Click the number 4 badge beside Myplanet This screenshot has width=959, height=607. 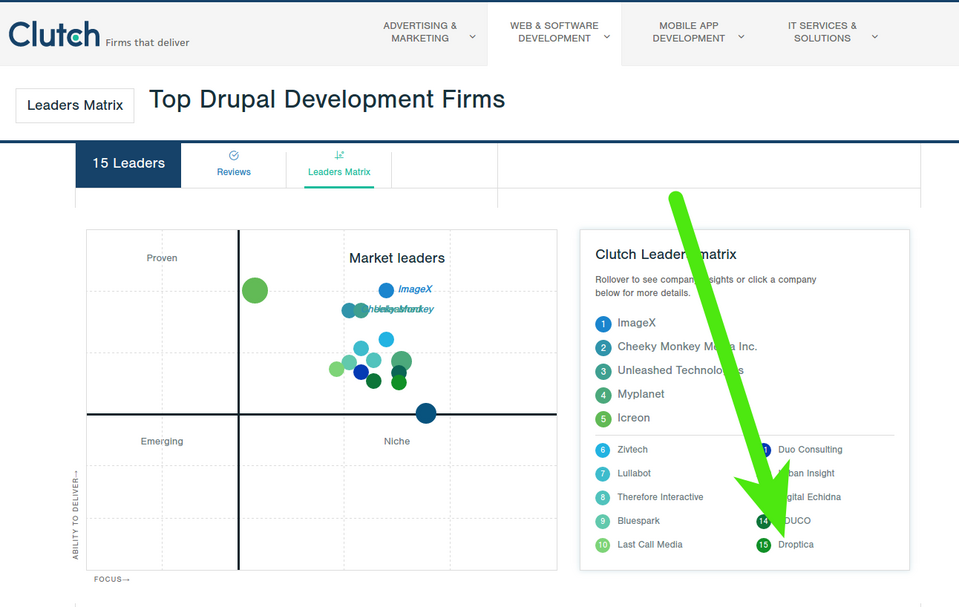click(x=603, y=395)
